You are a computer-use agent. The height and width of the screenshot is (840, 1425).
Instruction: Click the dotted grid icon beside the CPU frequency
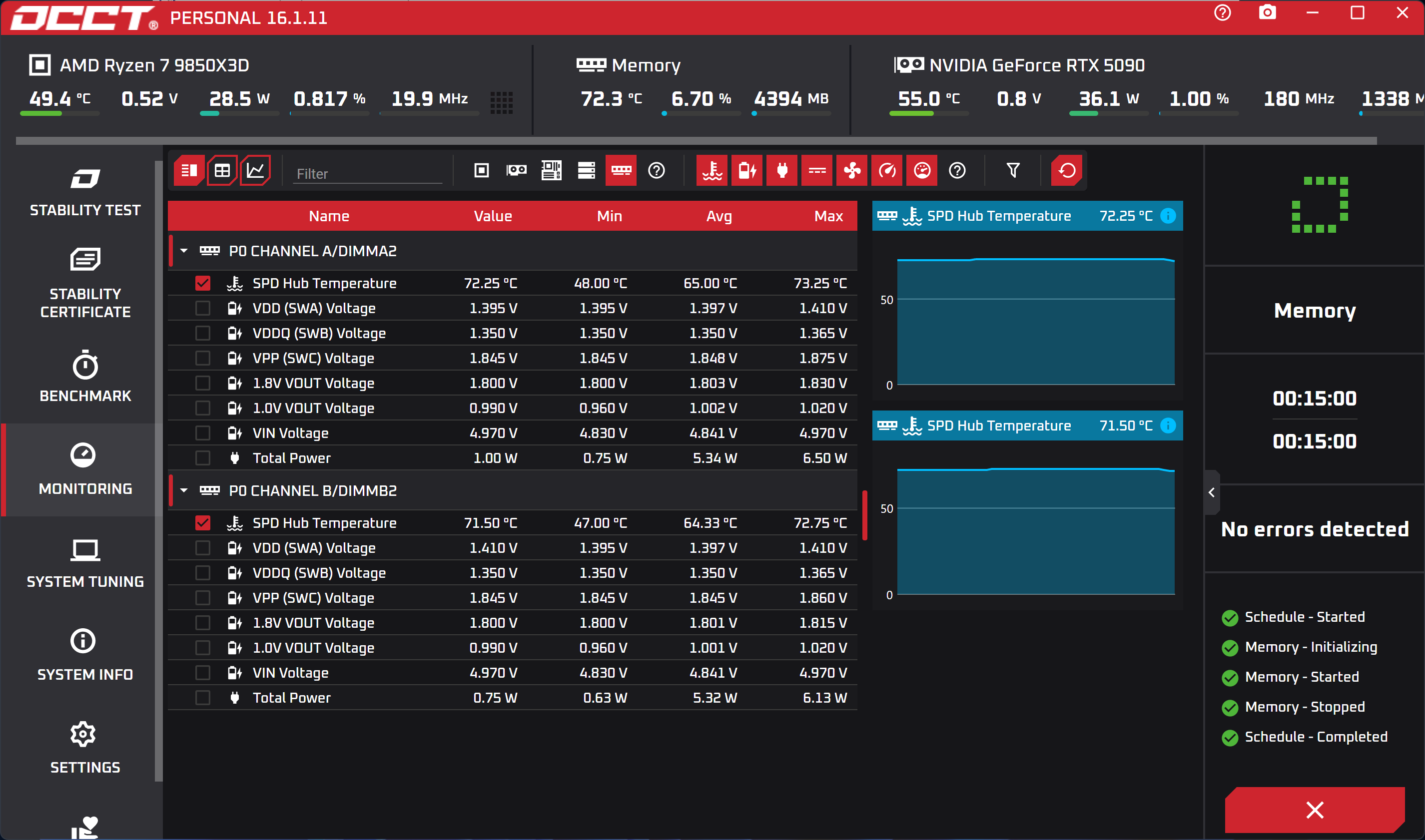(502, 102)
